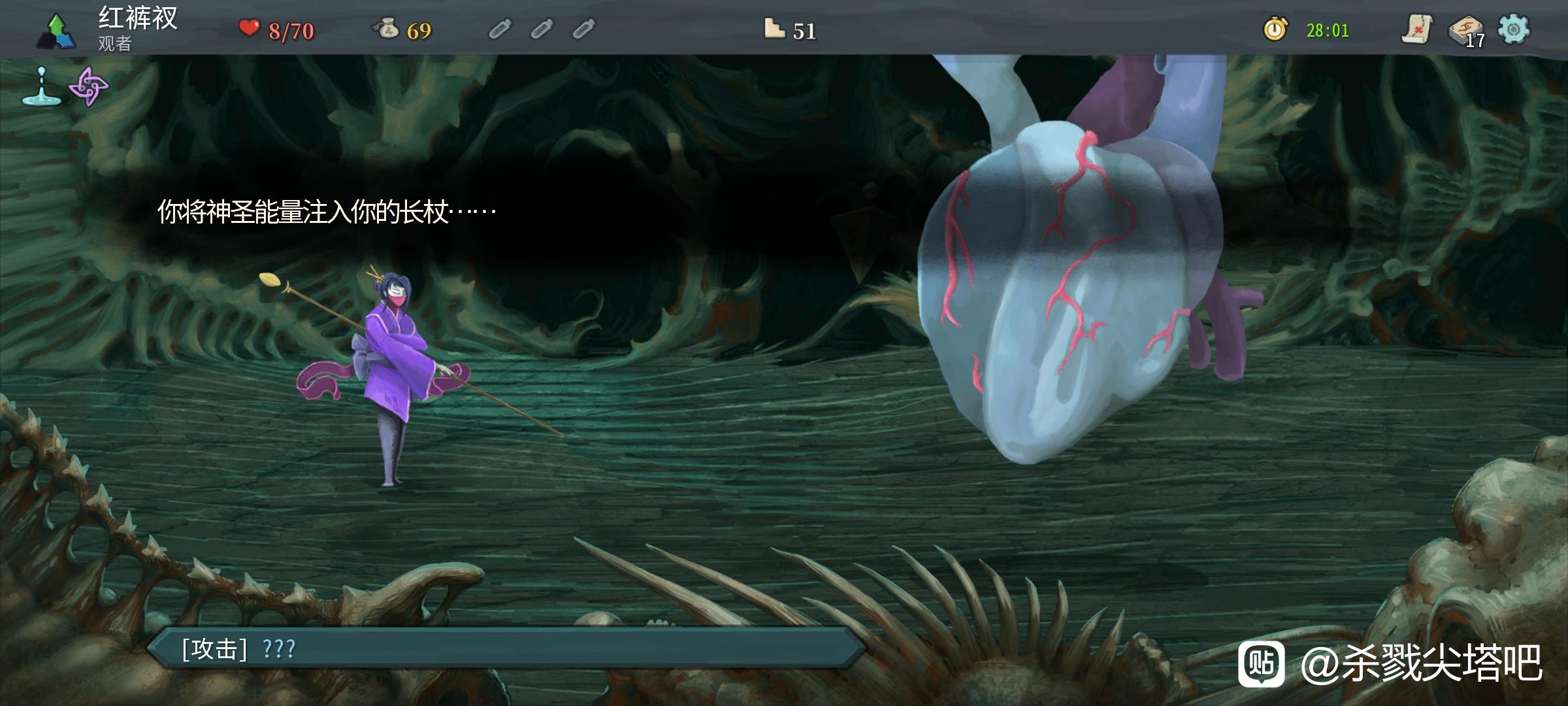Screen dimensions: 1568x706
Task: Click the timer value 28:01
Action: click(1328, 31)
